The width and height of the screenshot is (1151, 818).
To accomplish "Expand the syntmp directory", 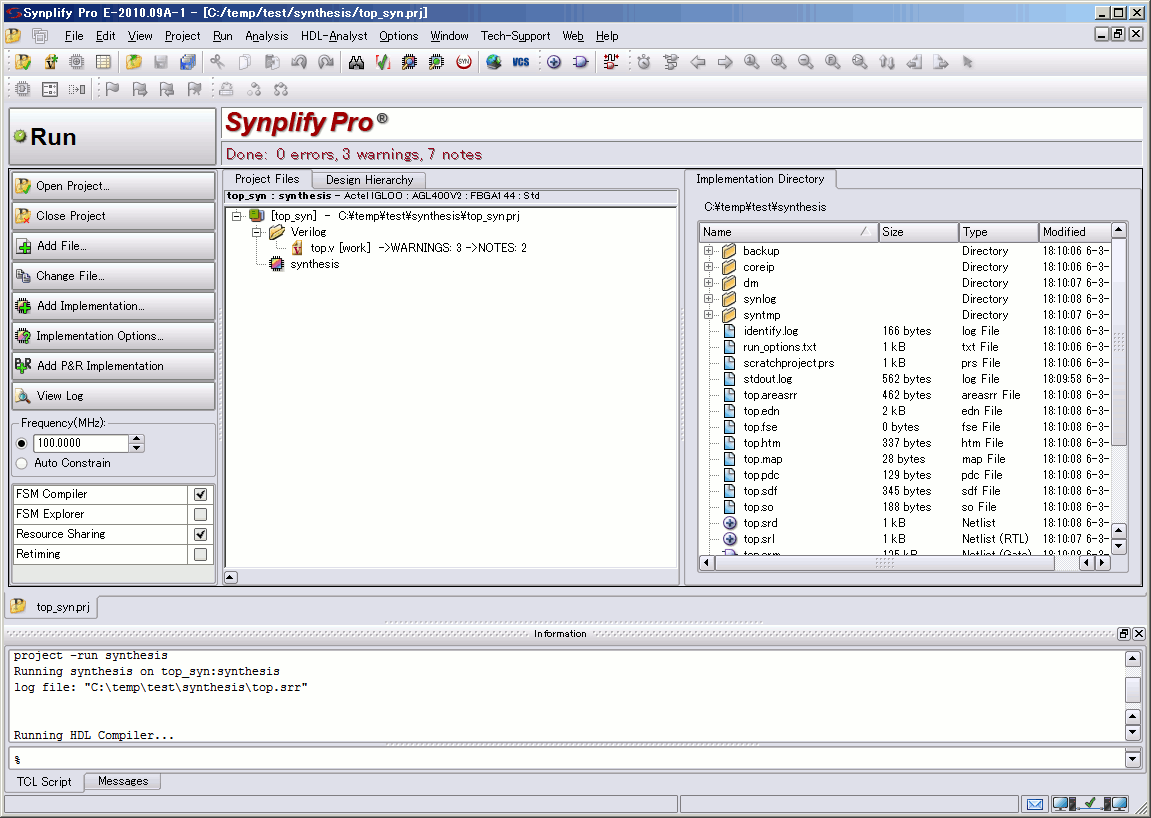I will (708, 315).
